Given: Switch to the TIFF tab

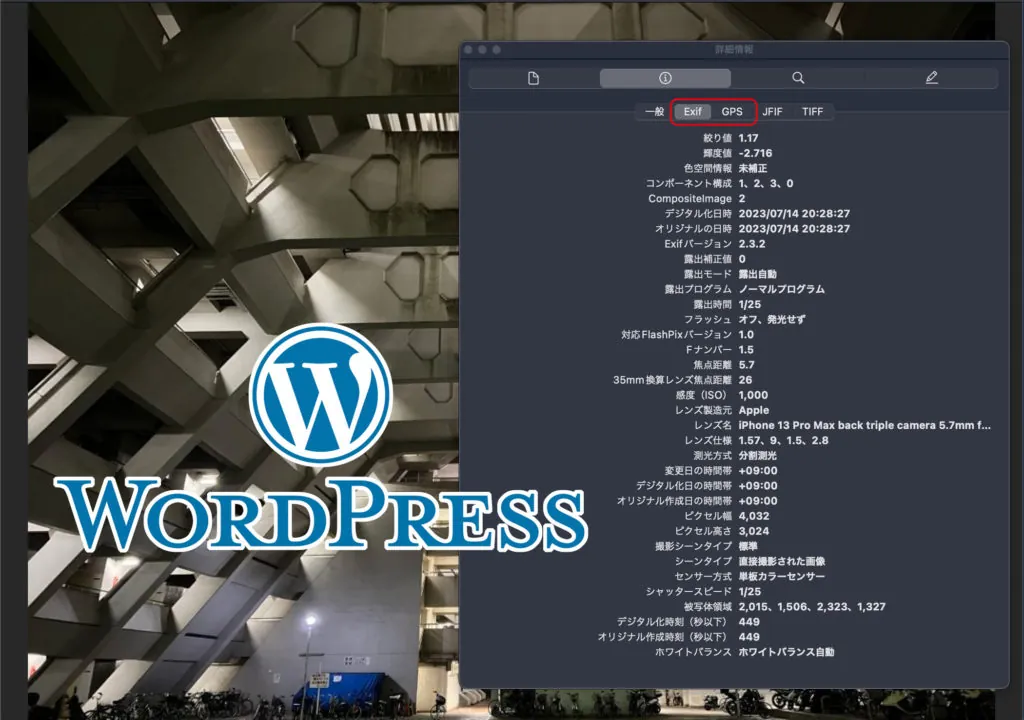Looking at the screenshot, I should 812,112.
